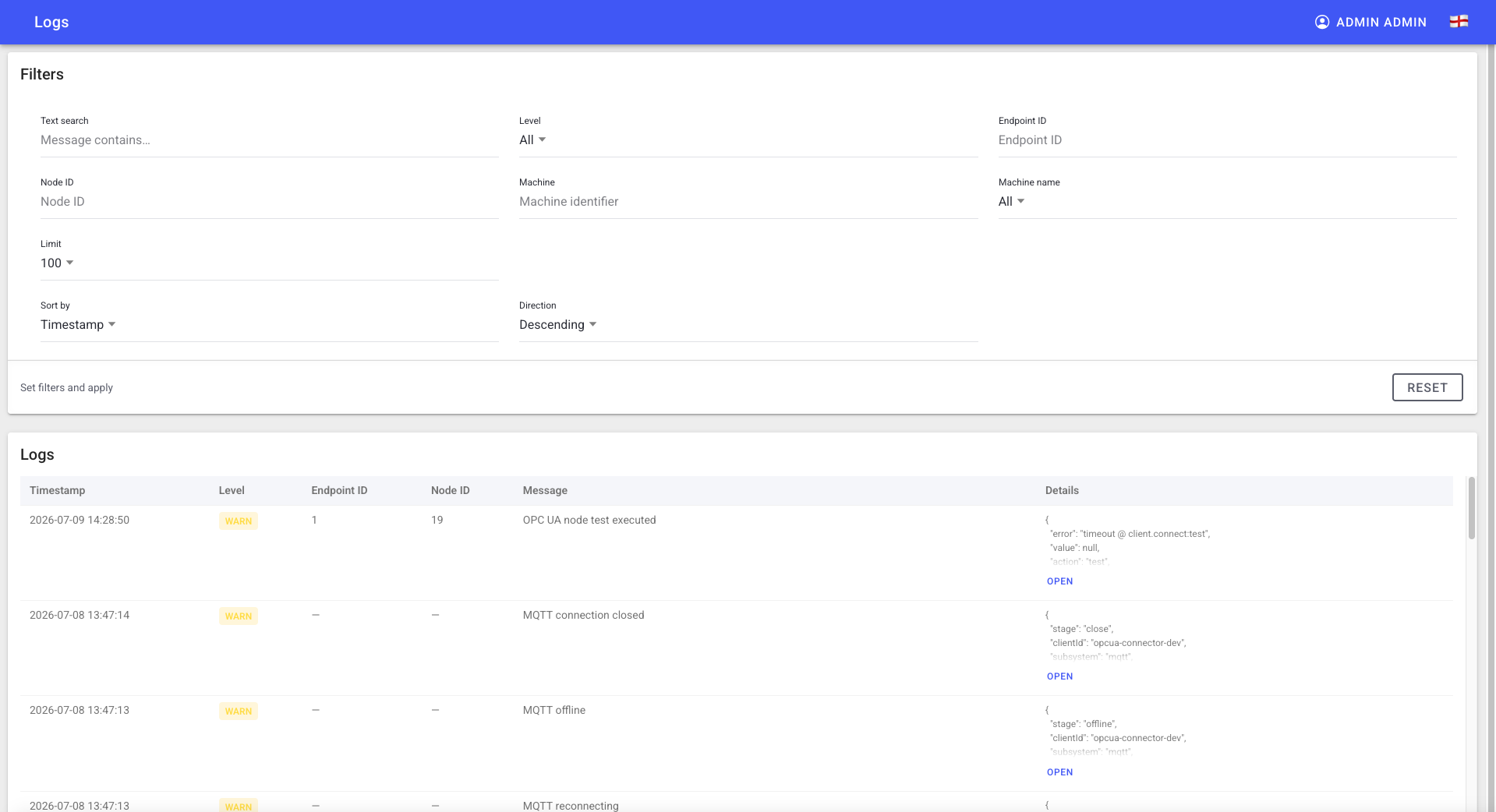
Task: Click message 'MQTT connection closed'
Action: [584, 615]
